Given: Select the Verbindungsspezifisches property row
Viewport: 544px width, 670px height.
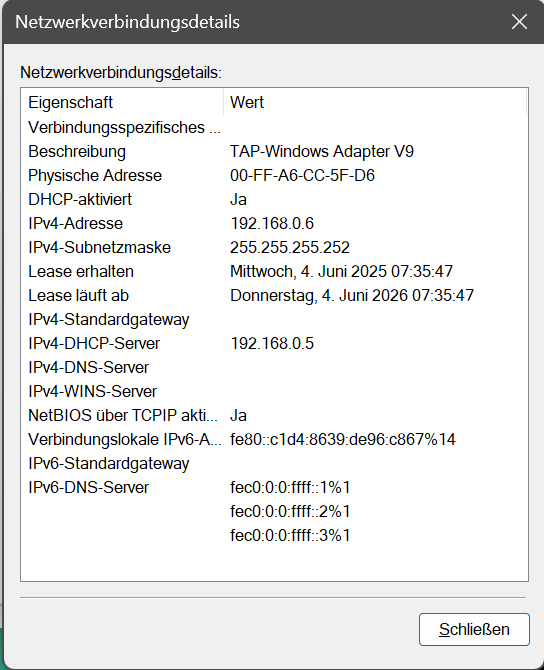Looking at the screenshot, I should (x=274, y=128).
